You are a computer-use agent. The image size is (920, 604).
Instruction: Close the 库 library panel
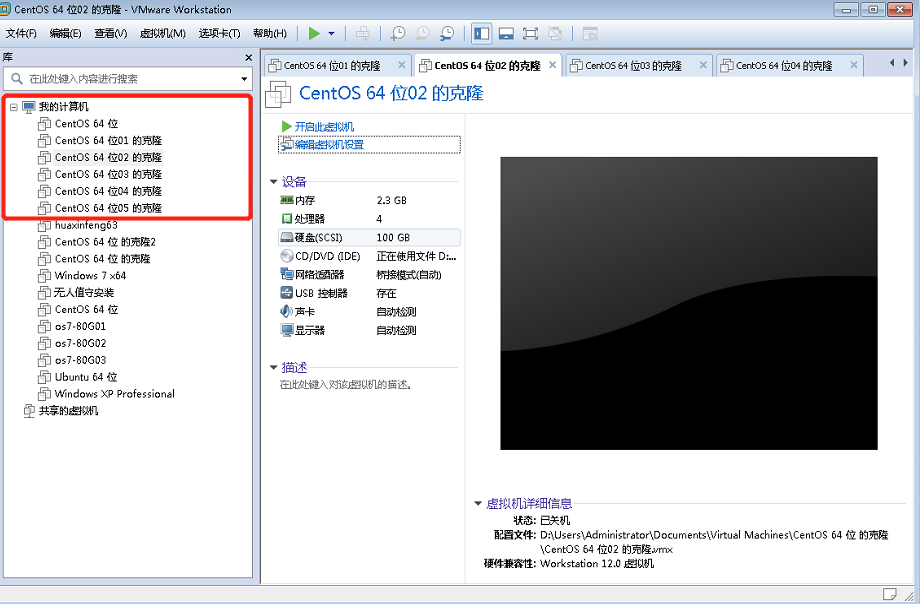pyautogui.click(x=248, y=58)
